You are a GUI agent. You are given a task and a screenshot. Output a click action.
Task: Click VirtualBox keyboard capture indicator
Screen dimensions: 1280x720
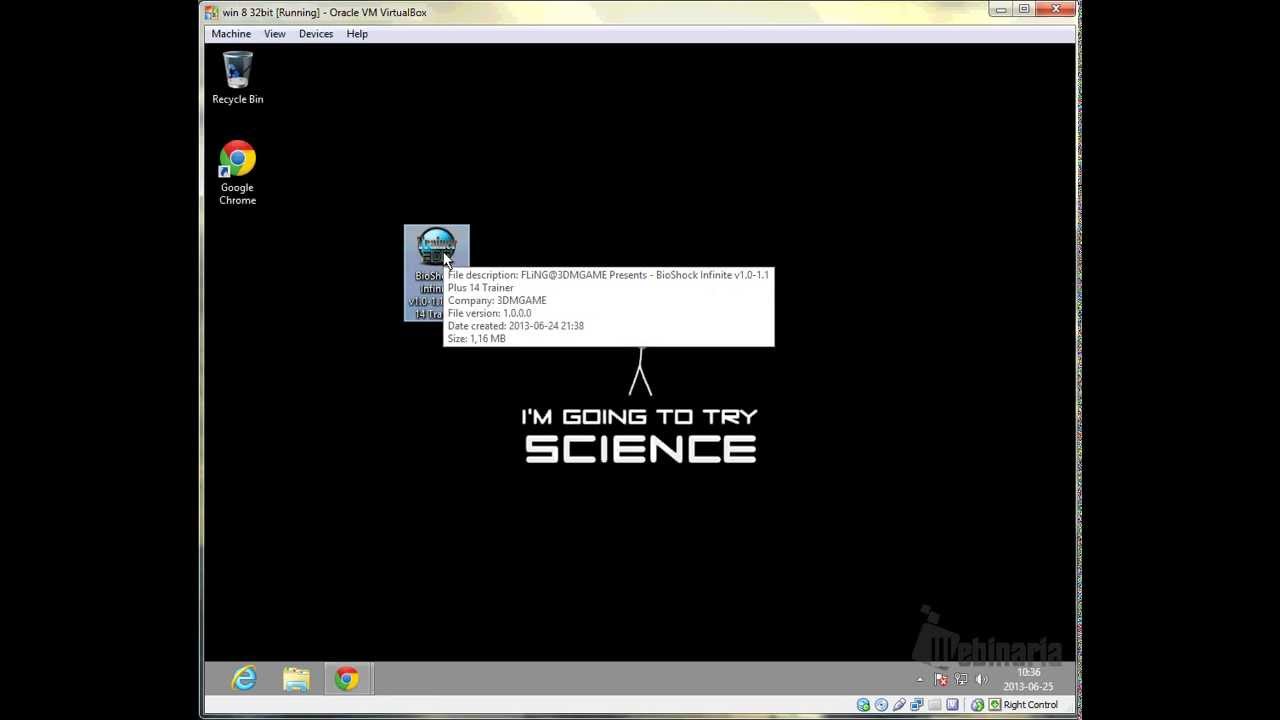pyautogui.click(x=995, y=705)
